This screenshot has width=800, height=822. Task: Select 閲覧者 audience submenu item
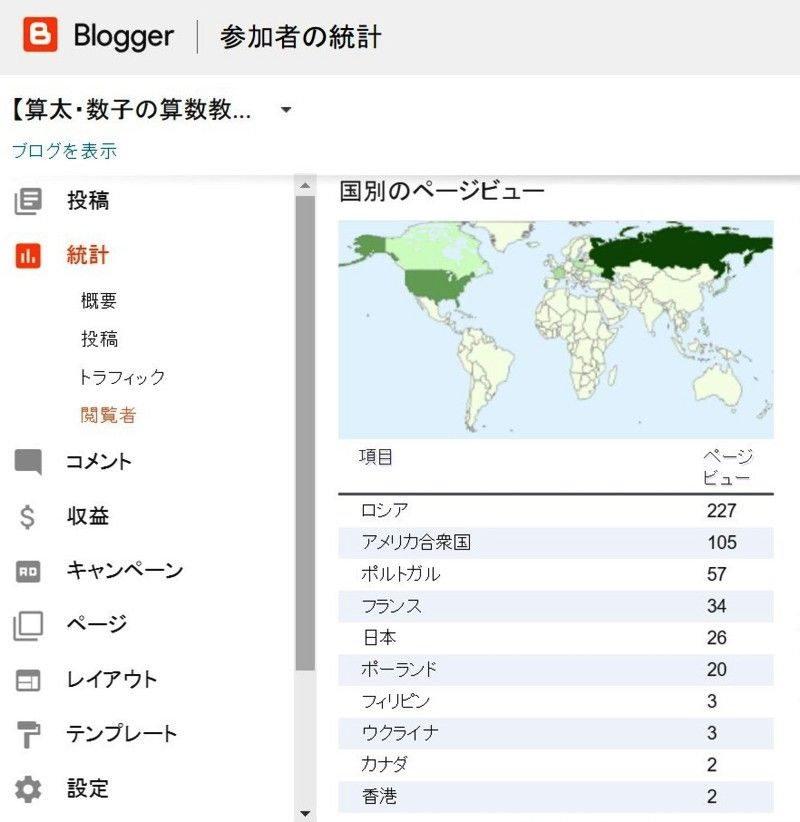pyautogui.click(x=108, y=415)
